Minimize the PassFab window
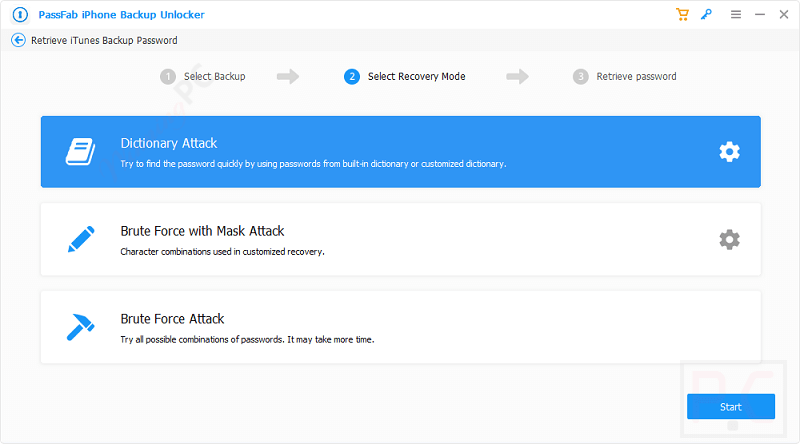The height and width of the screenshot is (444, 800). pyautogui.click(x=760, y=15)
